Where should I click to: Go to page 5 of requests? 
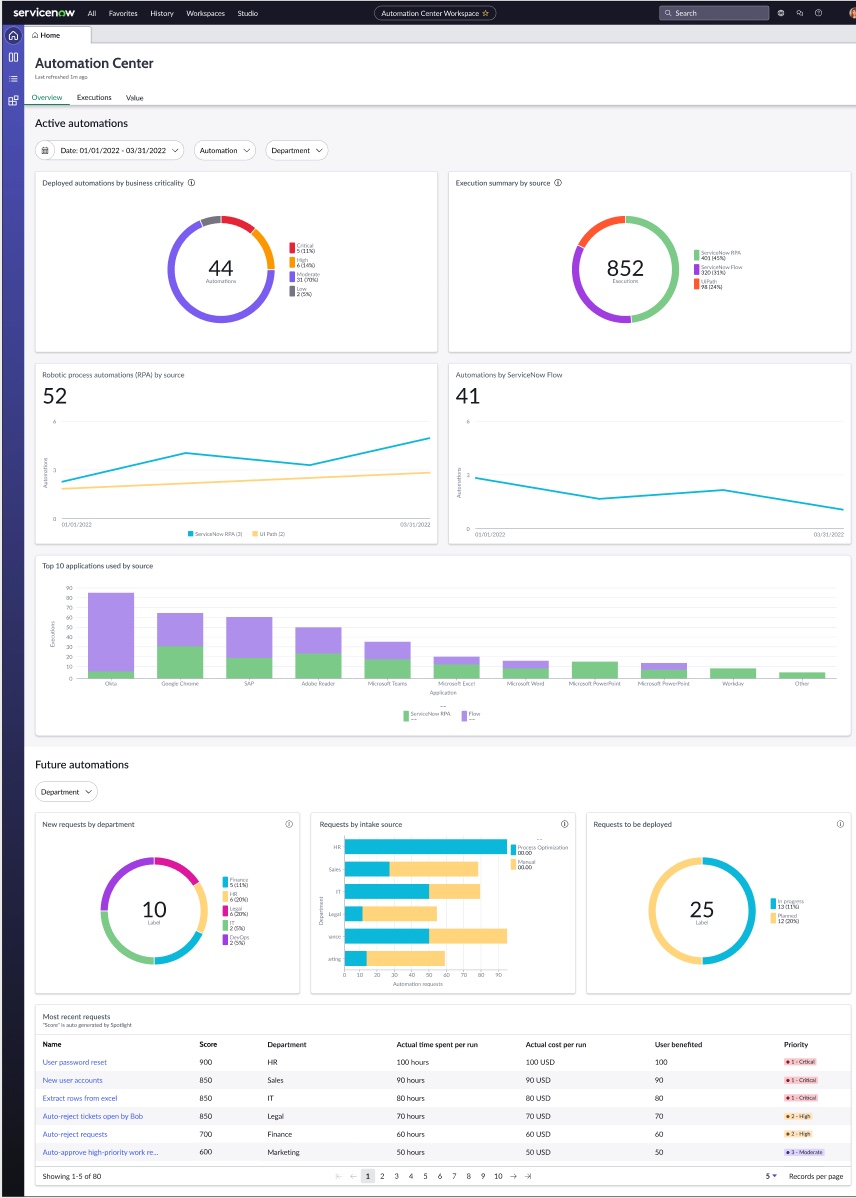click(x=425, y=1177)
